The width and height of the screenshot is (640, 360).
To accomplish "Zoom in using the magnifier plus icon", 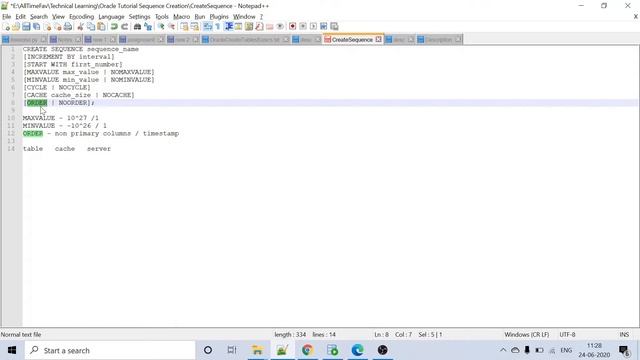I will click(x=161, y=27).
